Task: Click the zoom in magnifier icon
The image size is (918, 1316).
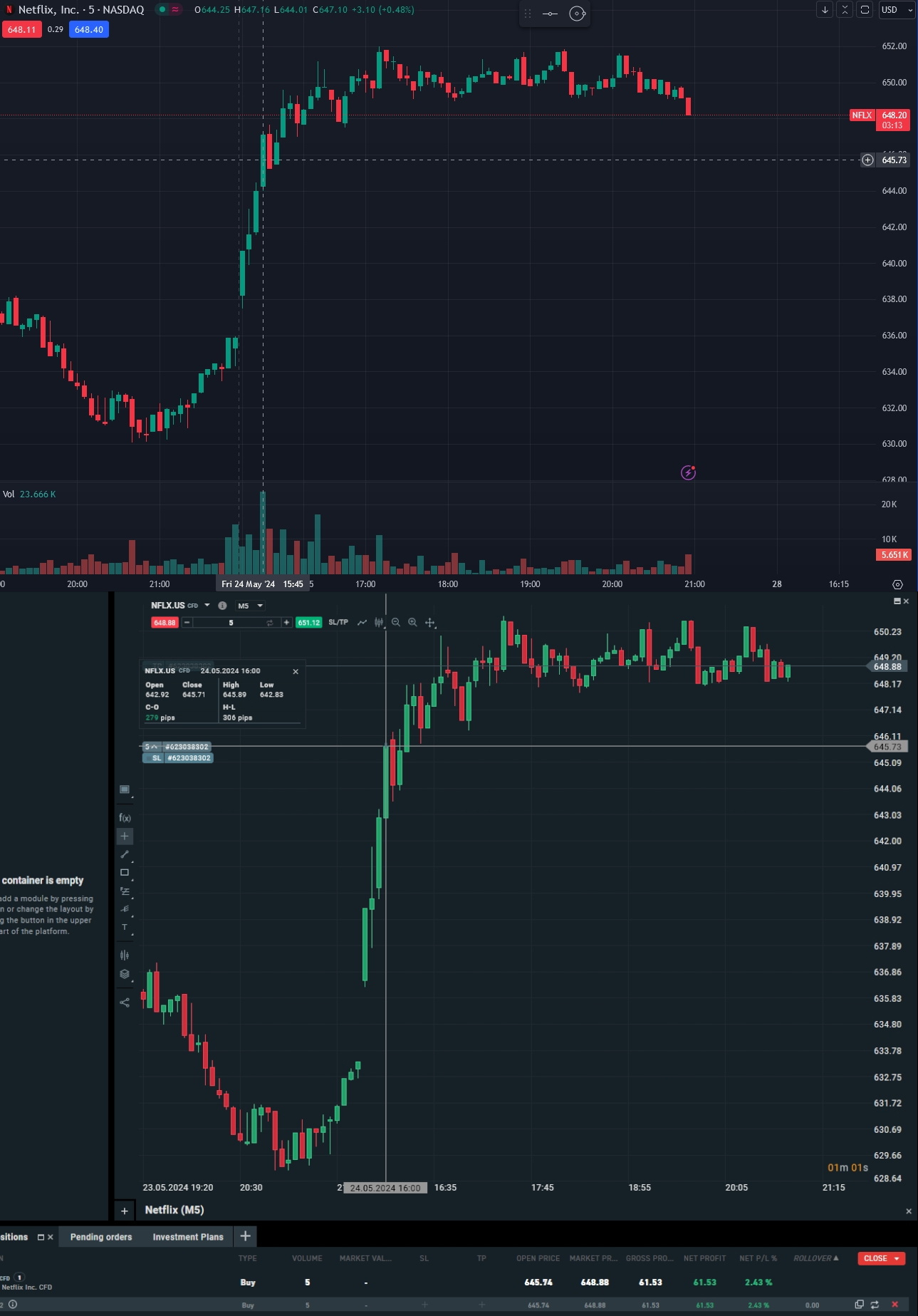Action: tap(412, 623)
